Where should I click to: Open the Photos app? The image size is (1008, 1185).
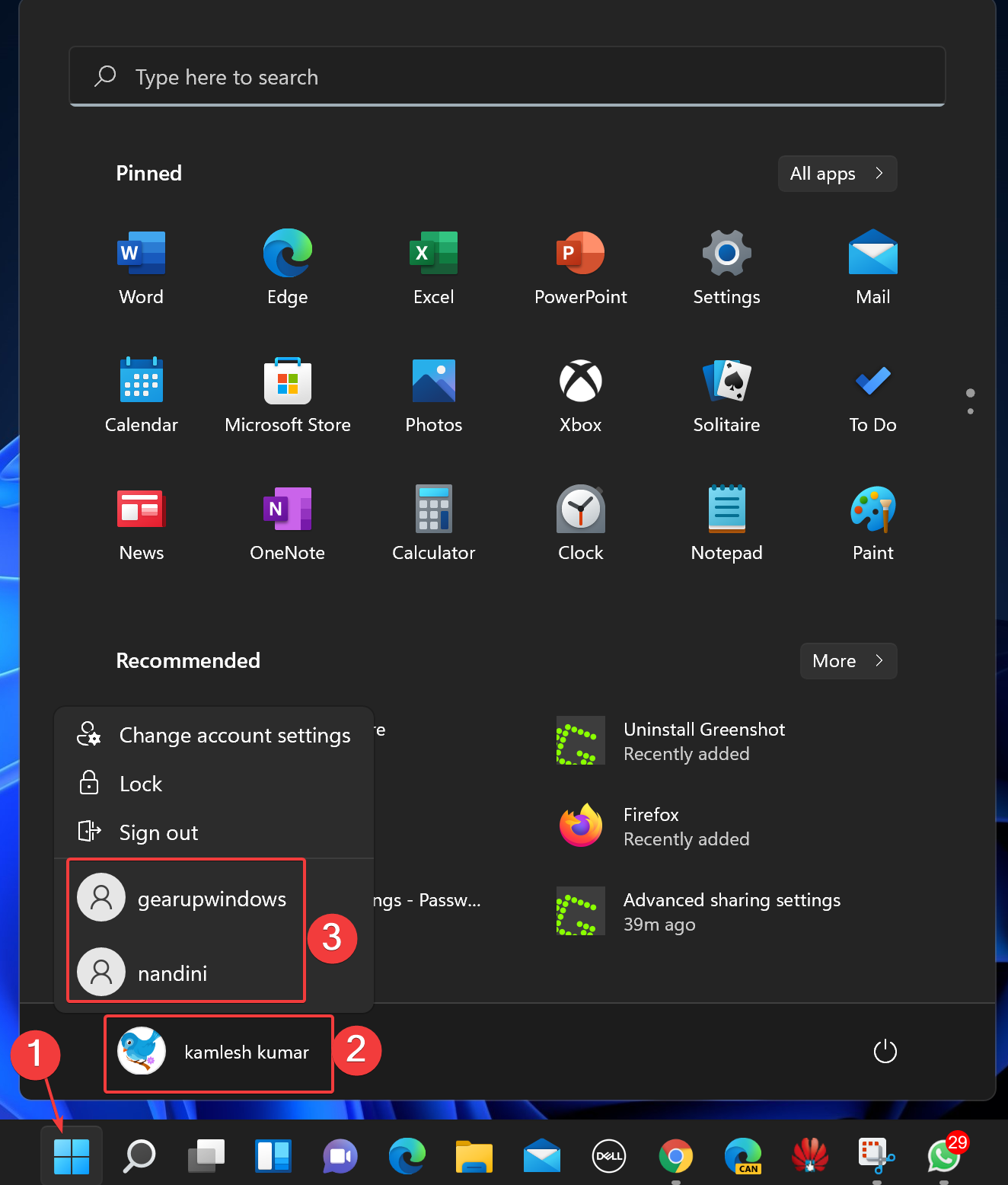(x=434, y=396)
